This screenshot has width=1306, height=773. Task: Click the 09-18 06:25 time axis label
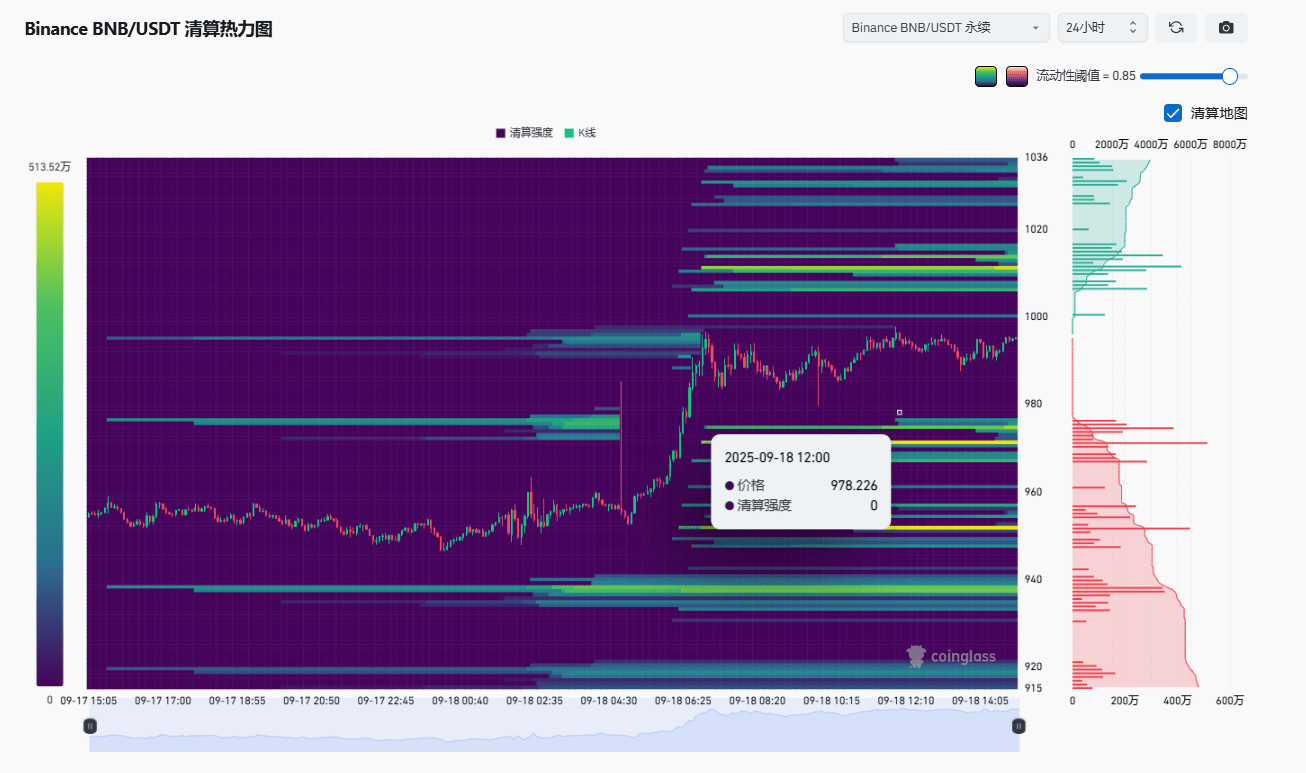pyautogui.click(x=683, y=701)
